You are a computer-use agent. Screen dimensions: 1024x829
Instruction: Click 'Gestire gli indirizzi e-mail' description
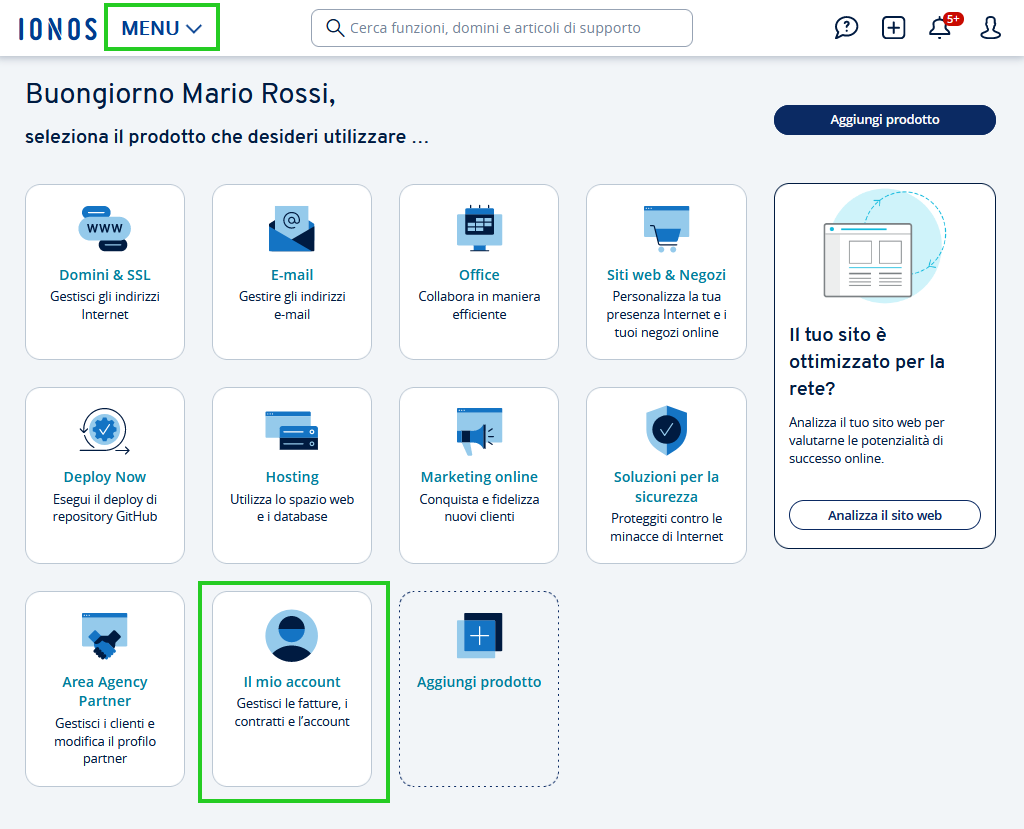(292, 306)
